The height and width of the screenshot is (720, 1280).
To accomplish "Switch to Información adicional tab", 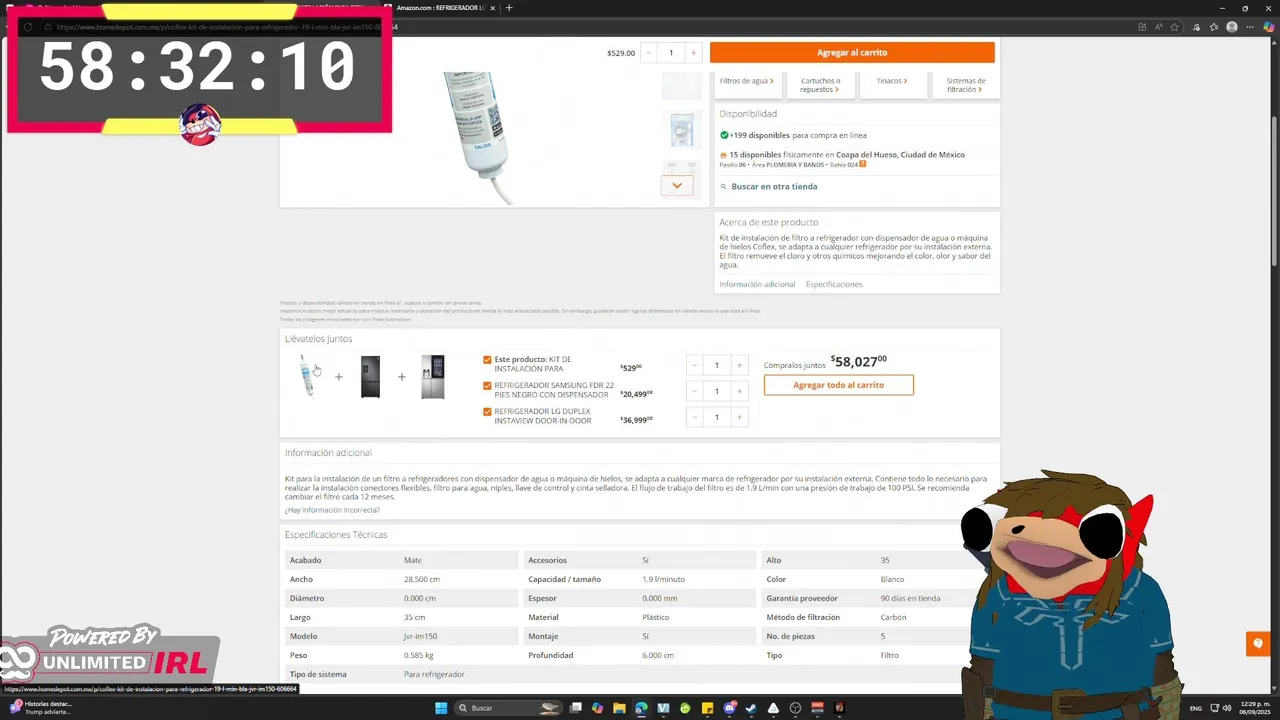I will [757, 284].
